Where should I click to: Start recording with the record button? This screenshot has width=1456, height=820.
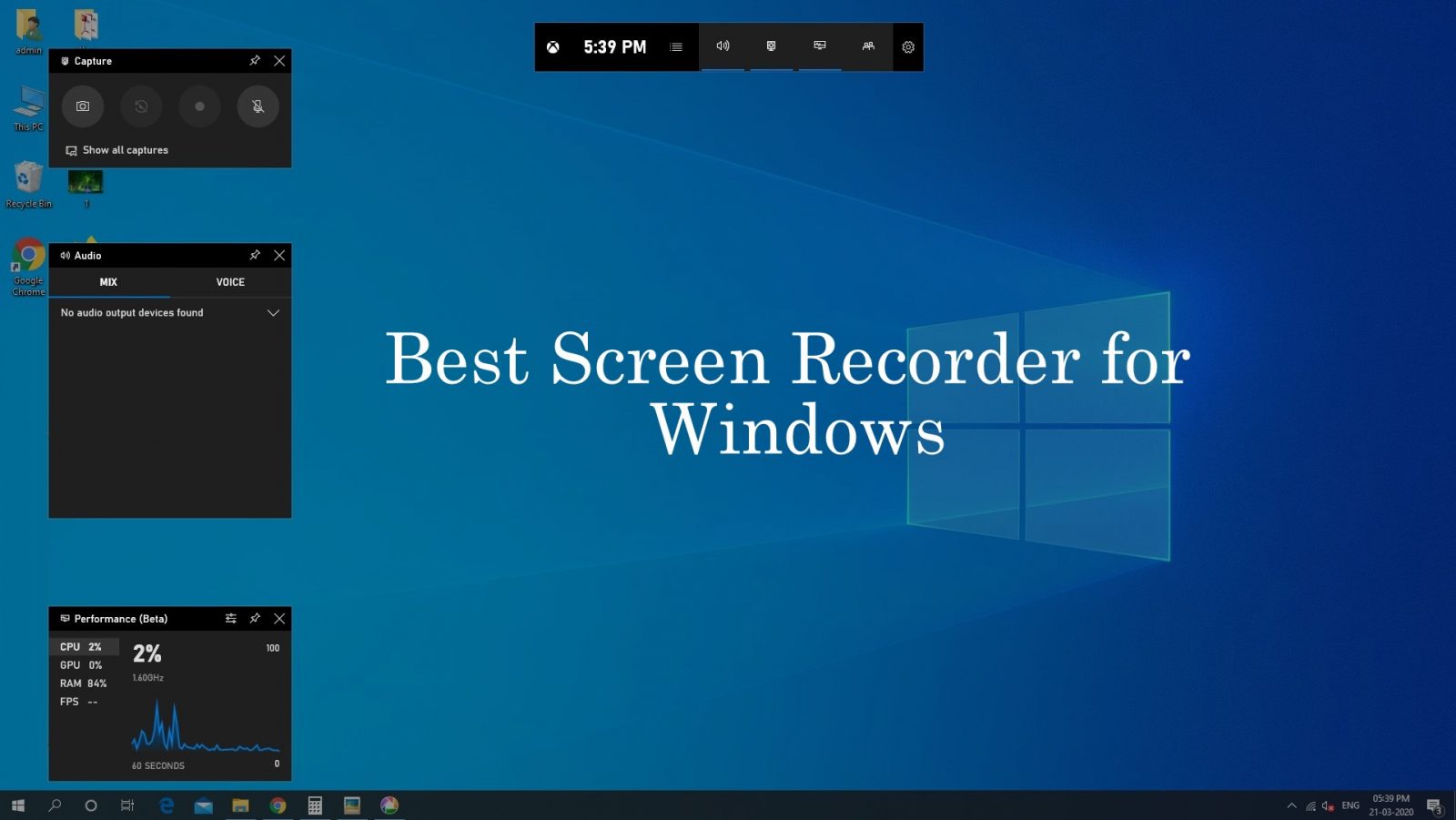(x=199, y=106)
